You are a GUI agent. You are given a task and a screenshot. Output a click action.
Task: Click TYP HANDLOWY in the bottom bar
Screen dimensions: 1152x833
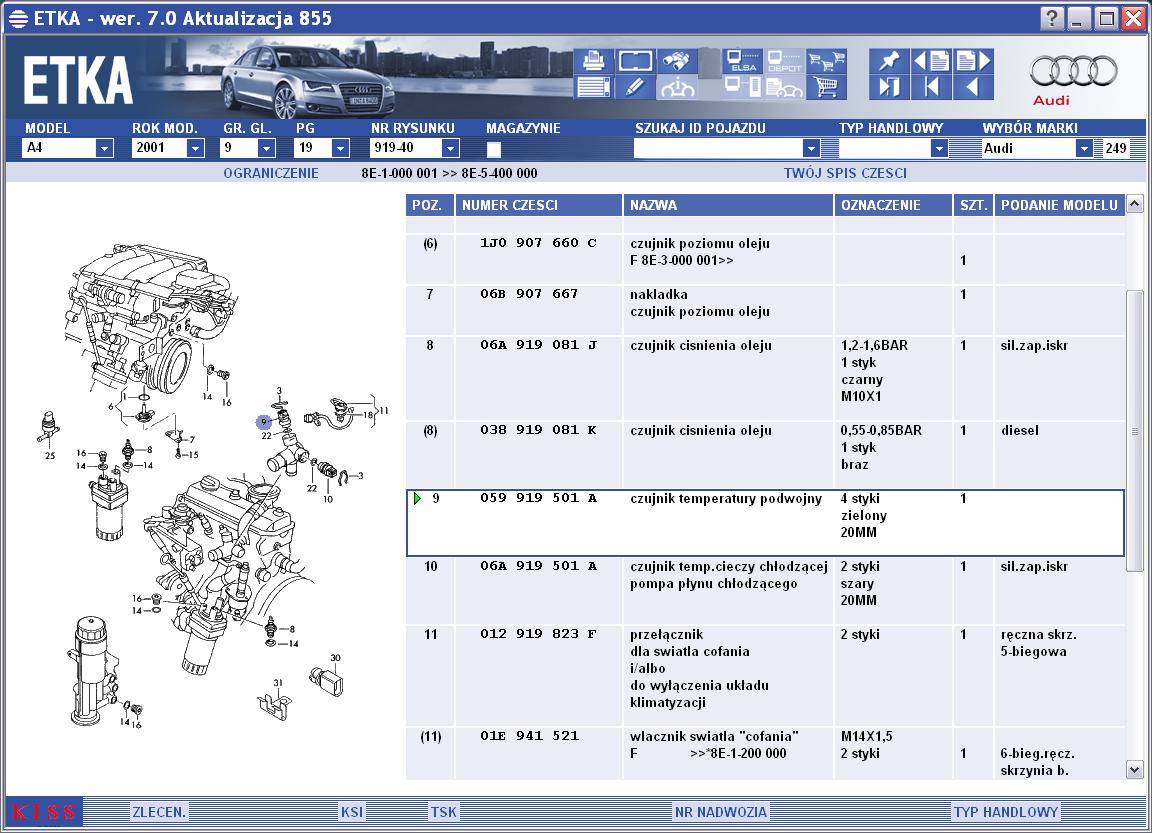click(1006, 812)
